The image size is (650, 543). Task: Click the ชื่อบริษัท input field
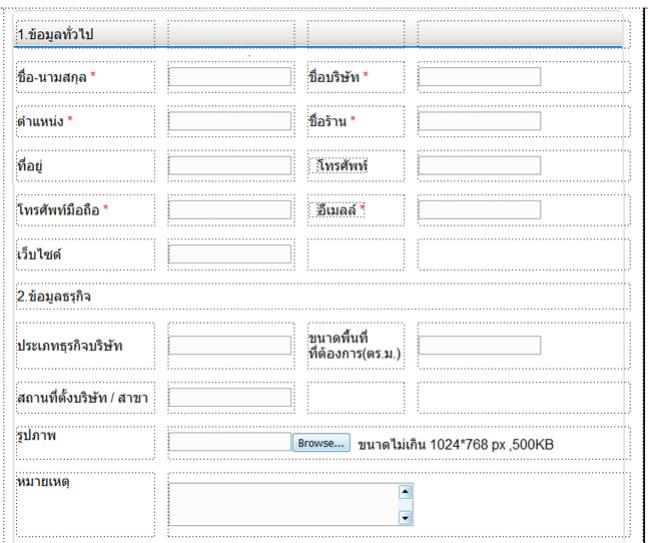pos(480,77)
